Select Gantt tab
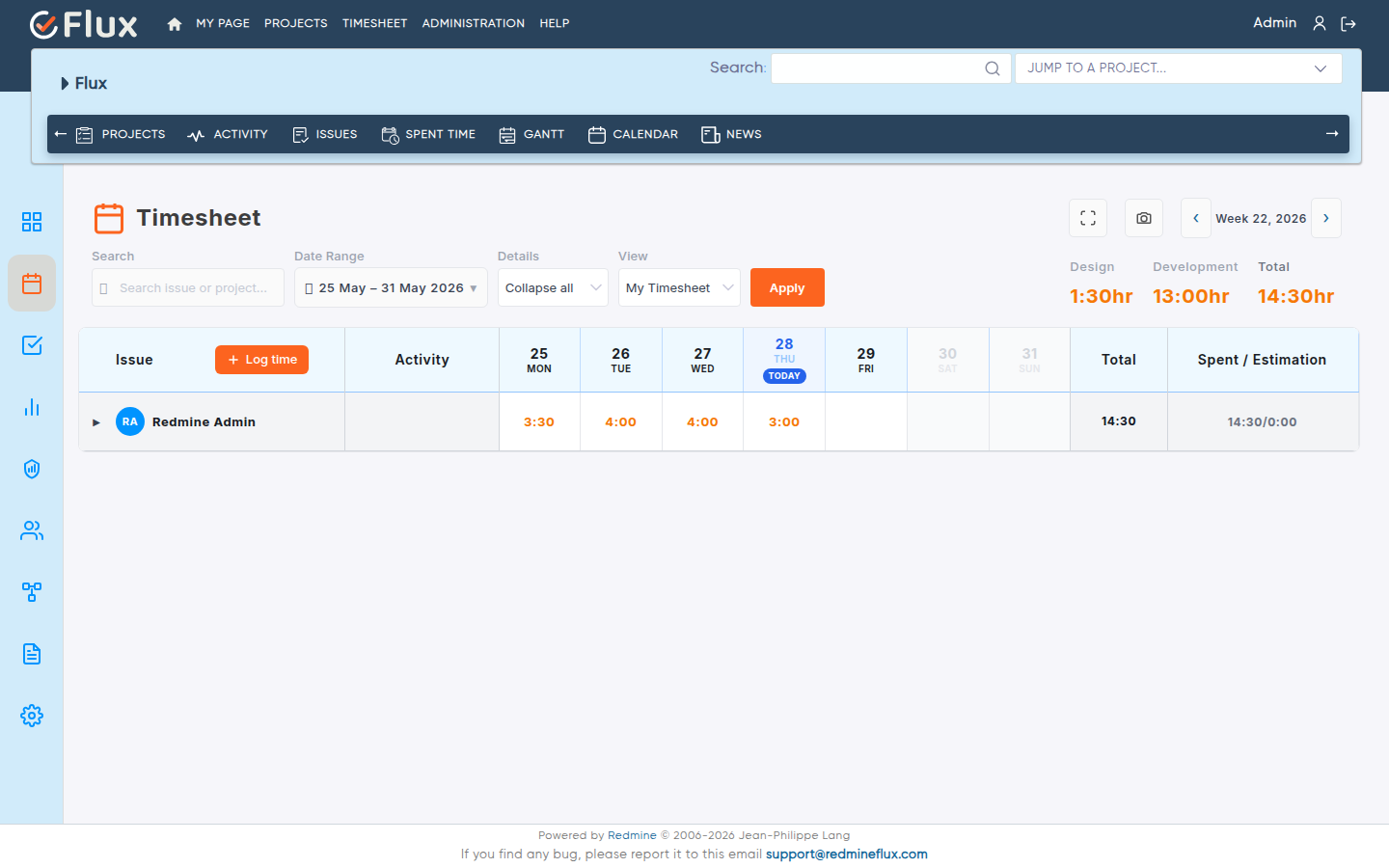The image size is (1389, 868). click(531, 134)
